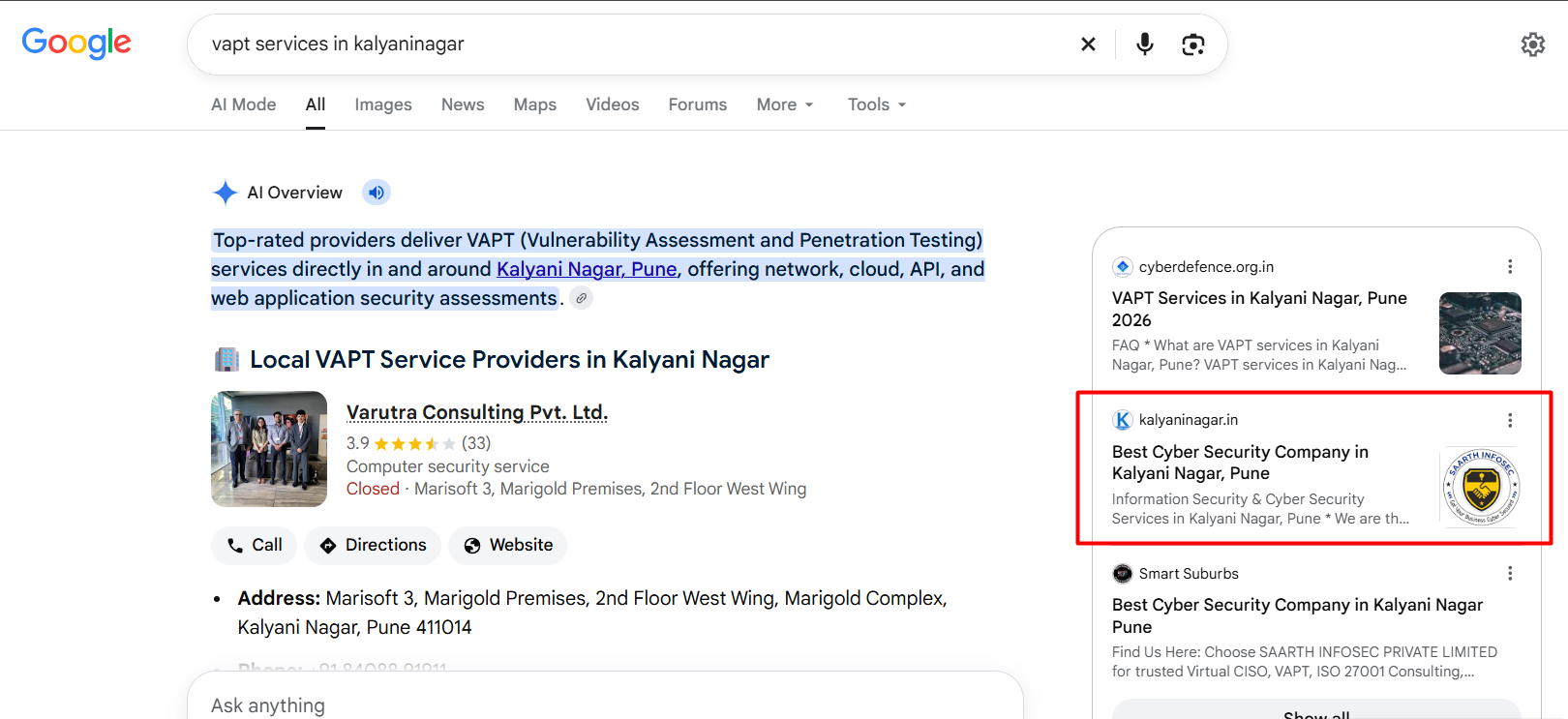
Task: Click the Saarth Infosec logo thumbnail
Action: pos(1481,487)
